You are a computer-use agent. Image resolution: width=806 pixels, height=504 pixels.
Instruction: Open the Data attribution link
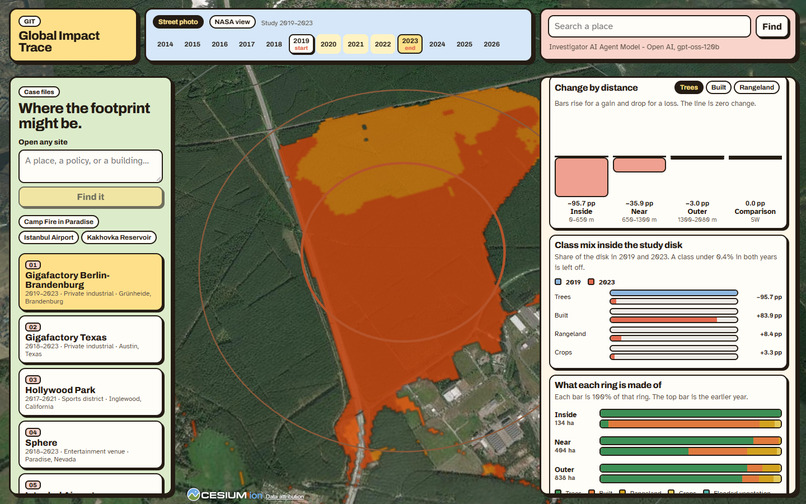click(285, 497)
